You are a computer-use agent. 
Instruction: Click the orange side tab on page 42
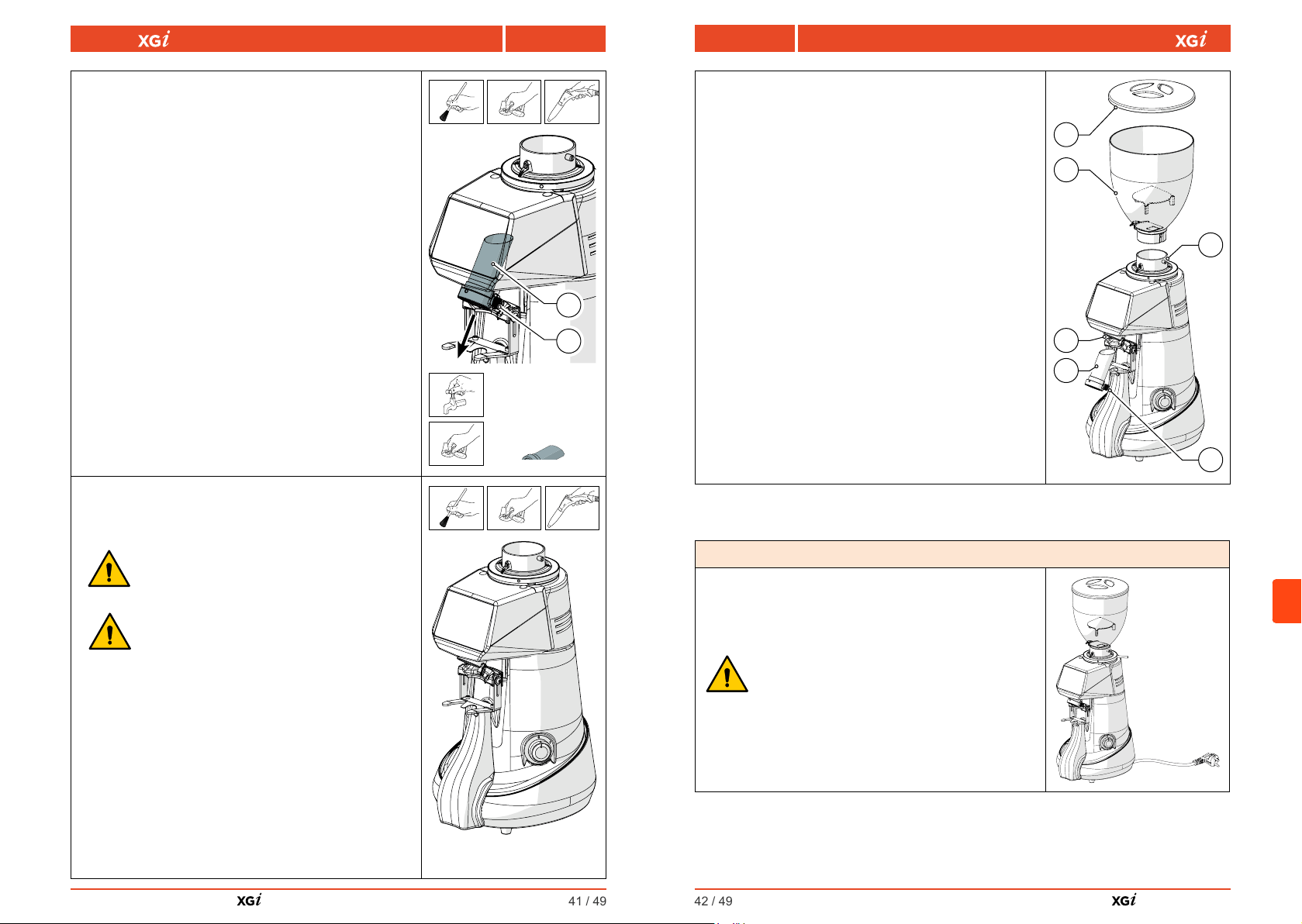[1286, 601]
